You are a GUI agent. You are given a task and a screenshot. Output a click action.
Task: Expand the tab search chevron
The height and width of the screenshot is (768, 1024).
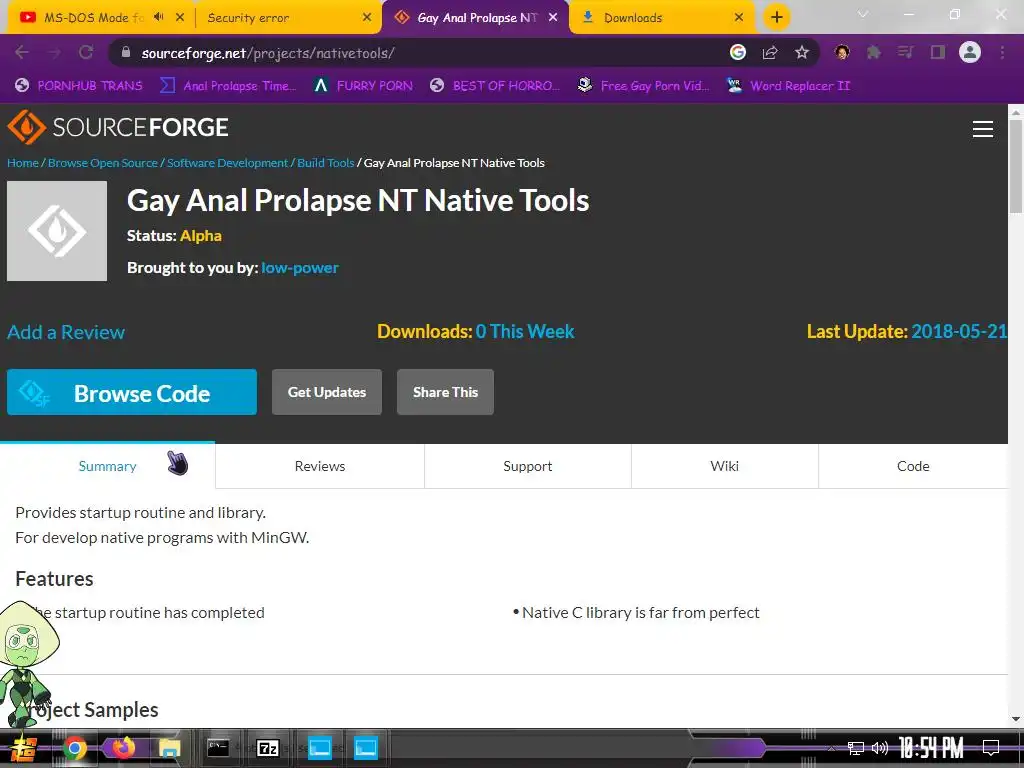863,14
